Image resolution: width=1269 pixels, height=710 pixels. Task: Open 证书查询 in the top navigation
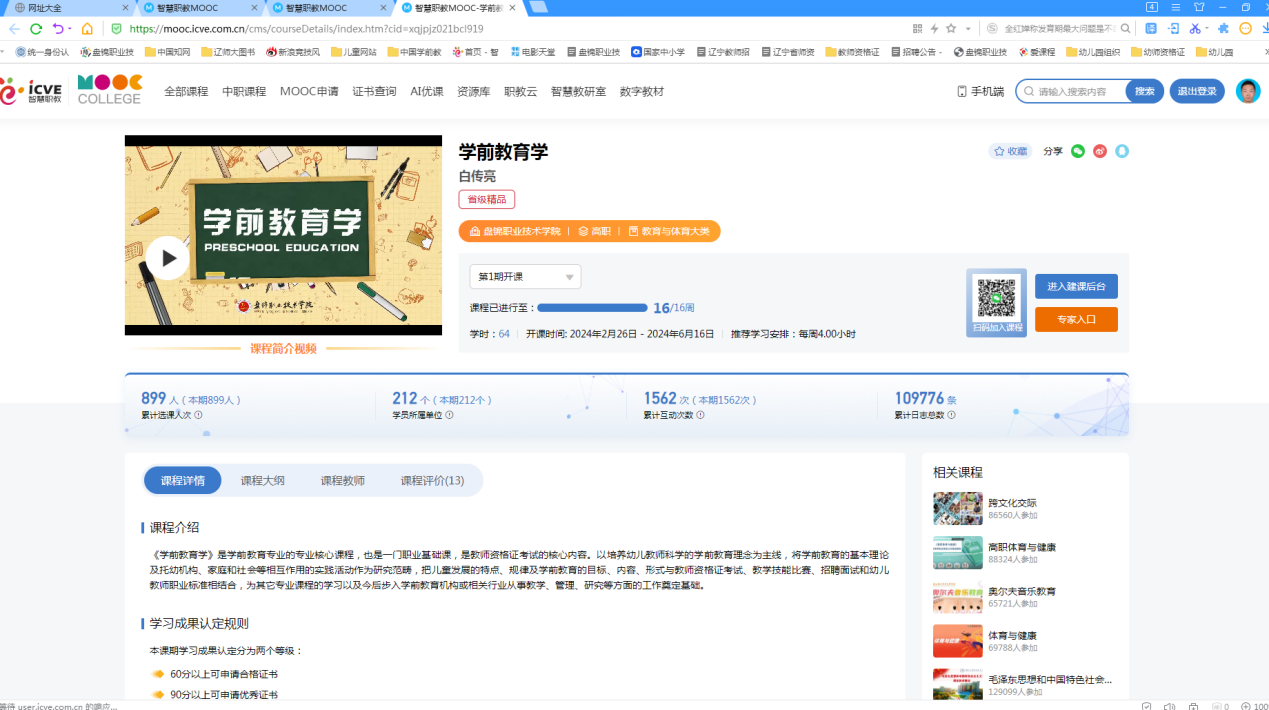pos(374,91)
